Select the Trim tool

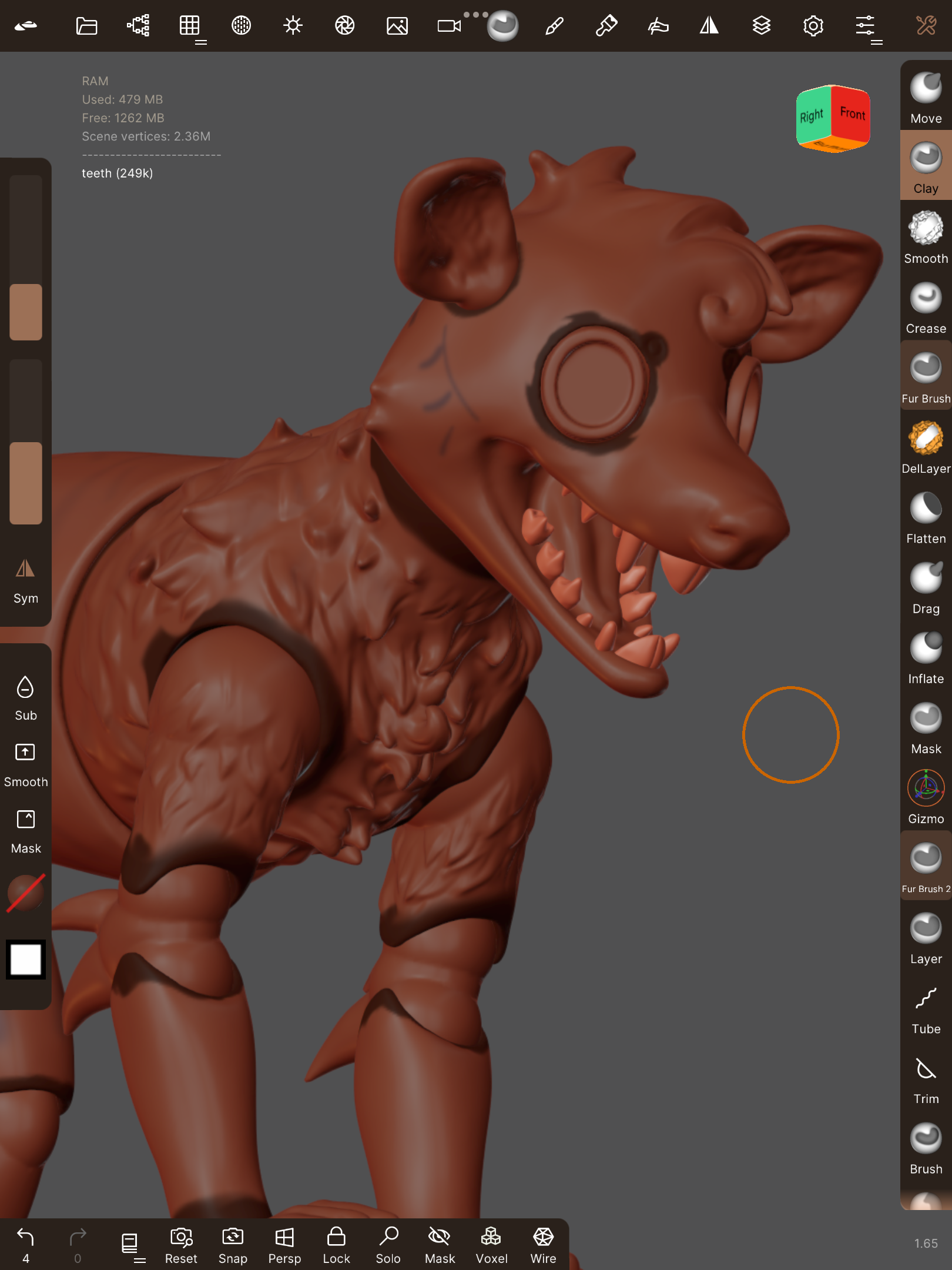pos(926,1078)
